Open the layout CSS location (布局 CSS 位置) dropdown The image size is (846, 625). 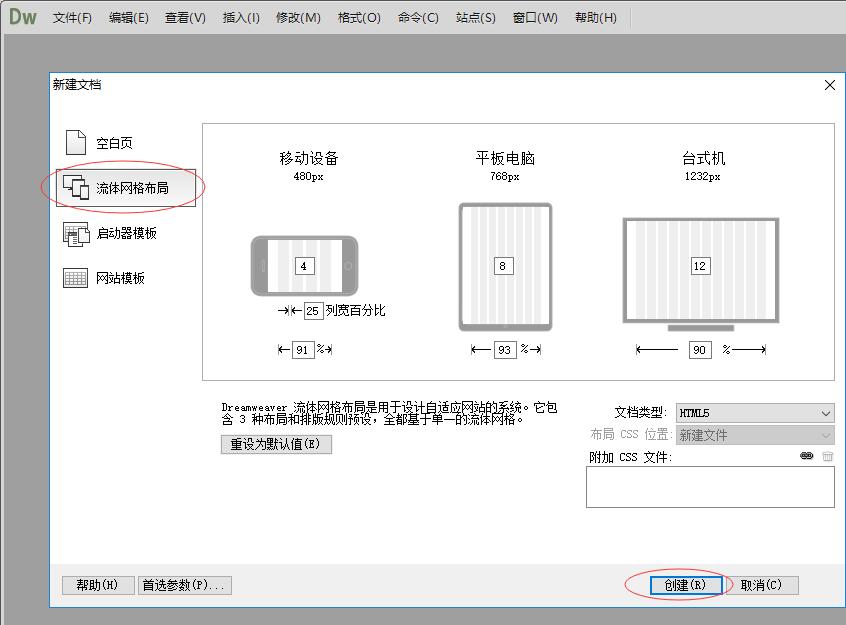(755, 435)
